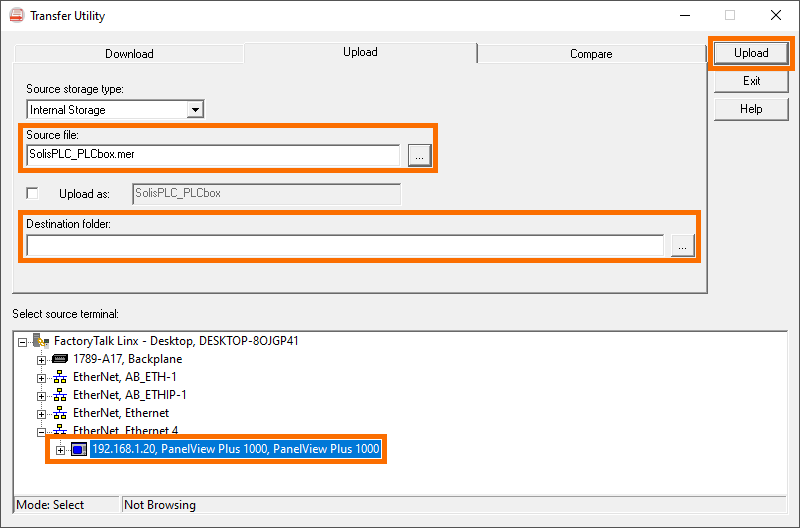Click the EtherNet, Ethernet network icon

pyautogui.click(x=60, y=413)
